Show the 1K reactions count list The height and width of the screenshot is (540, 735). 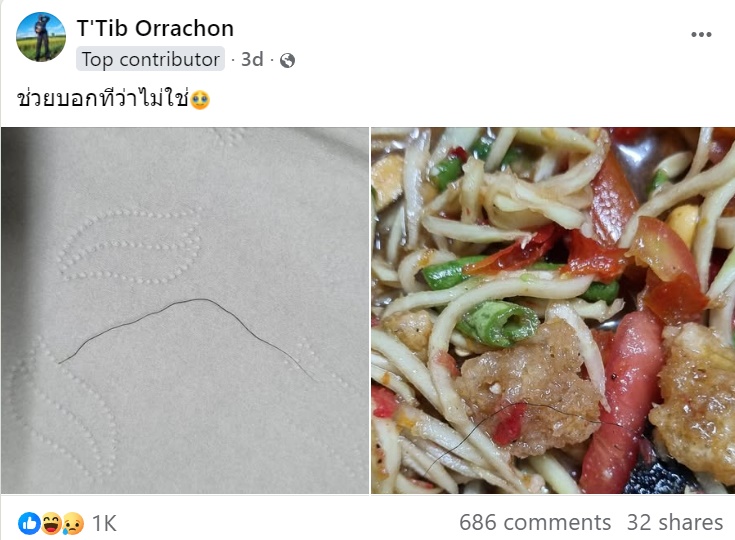tap(104, 524)
